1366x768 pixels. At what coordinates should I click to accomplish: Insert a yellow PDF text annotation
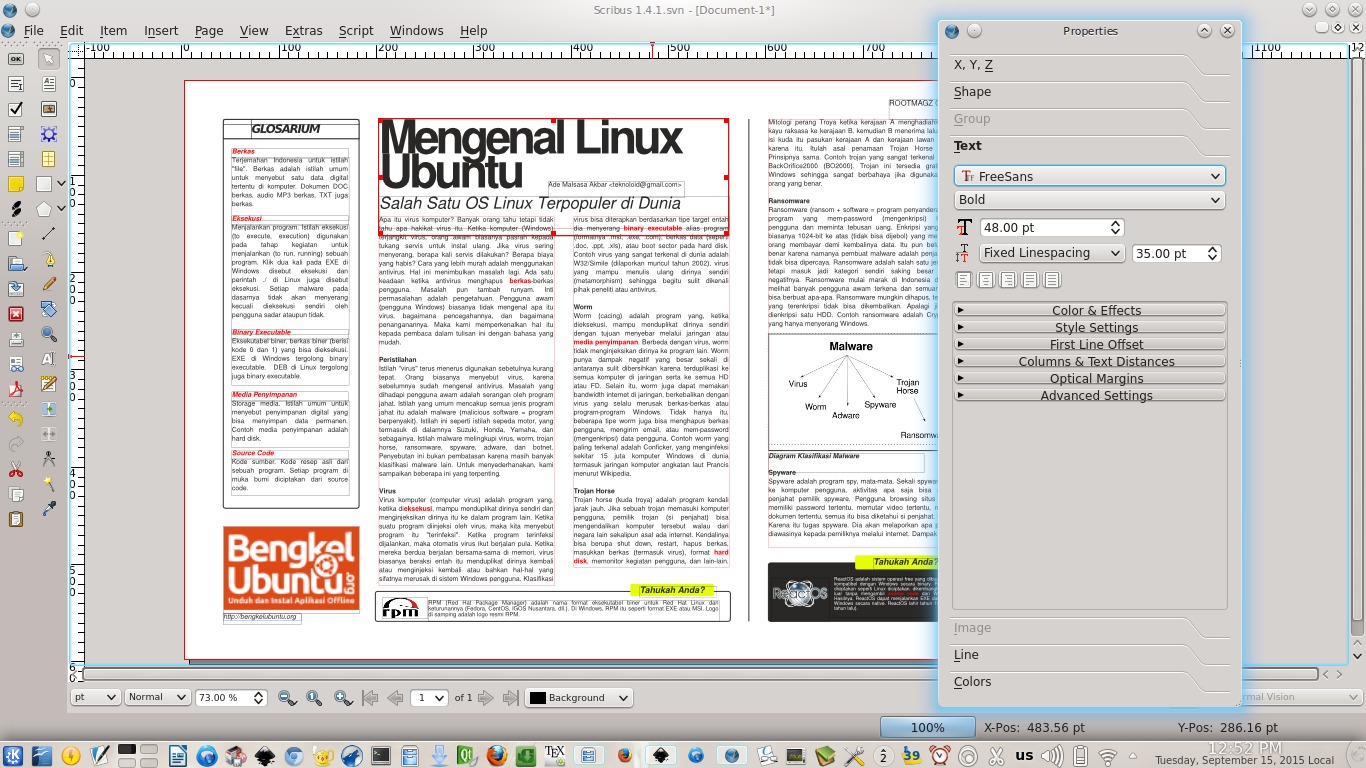15,184
